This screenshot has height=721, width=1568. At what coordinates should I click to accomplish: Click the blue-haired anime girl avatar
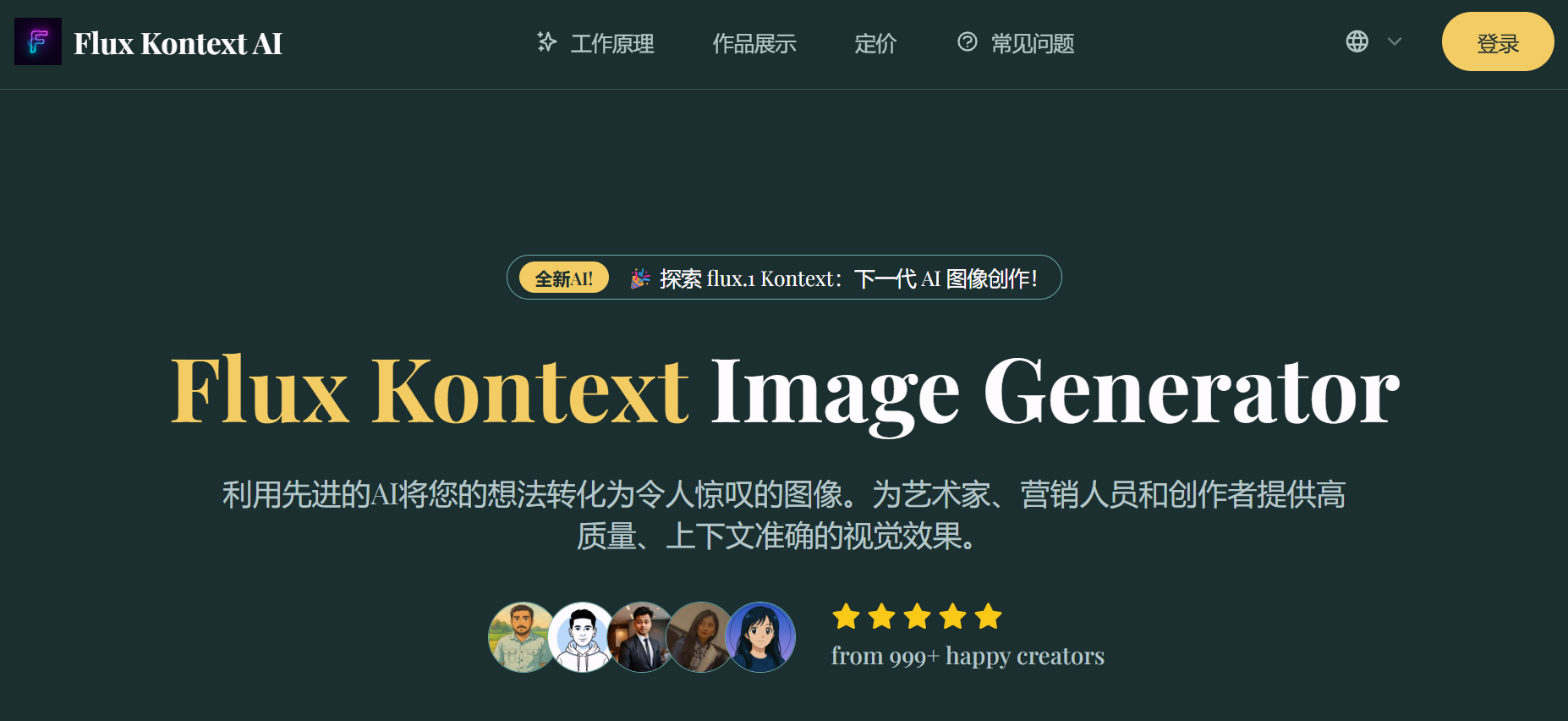point(760,637)
